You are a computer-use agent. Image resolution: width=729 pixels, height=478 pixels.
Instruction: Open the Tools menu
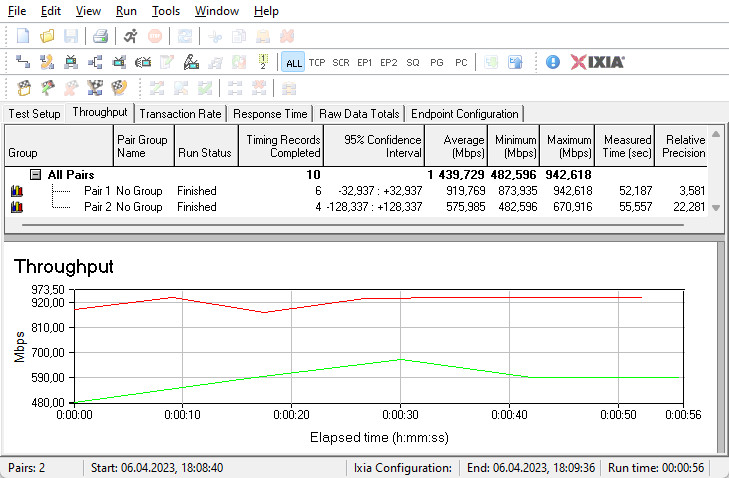point(166,10)
